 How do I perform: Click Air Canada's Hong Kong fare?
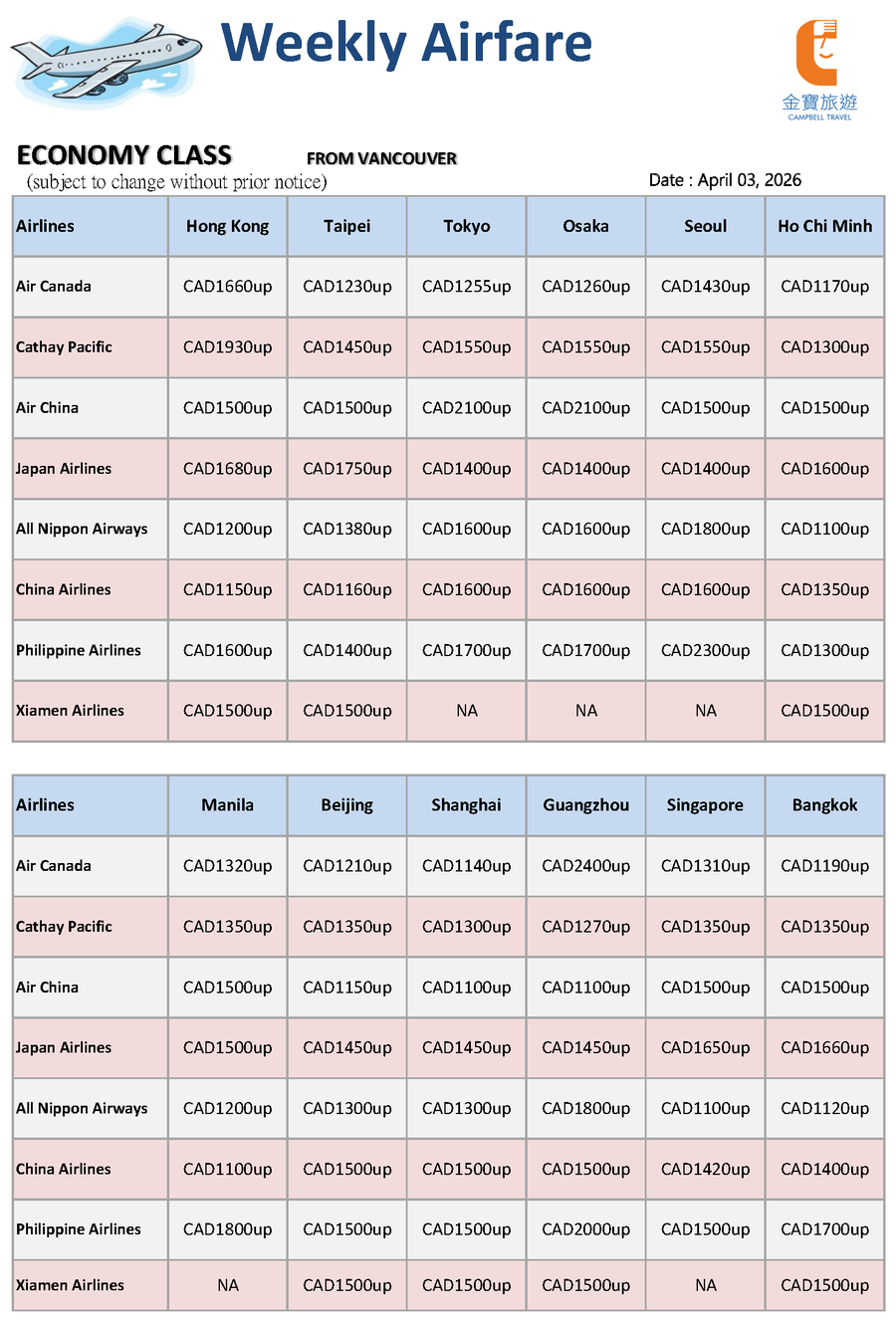[x=227, y=287]
